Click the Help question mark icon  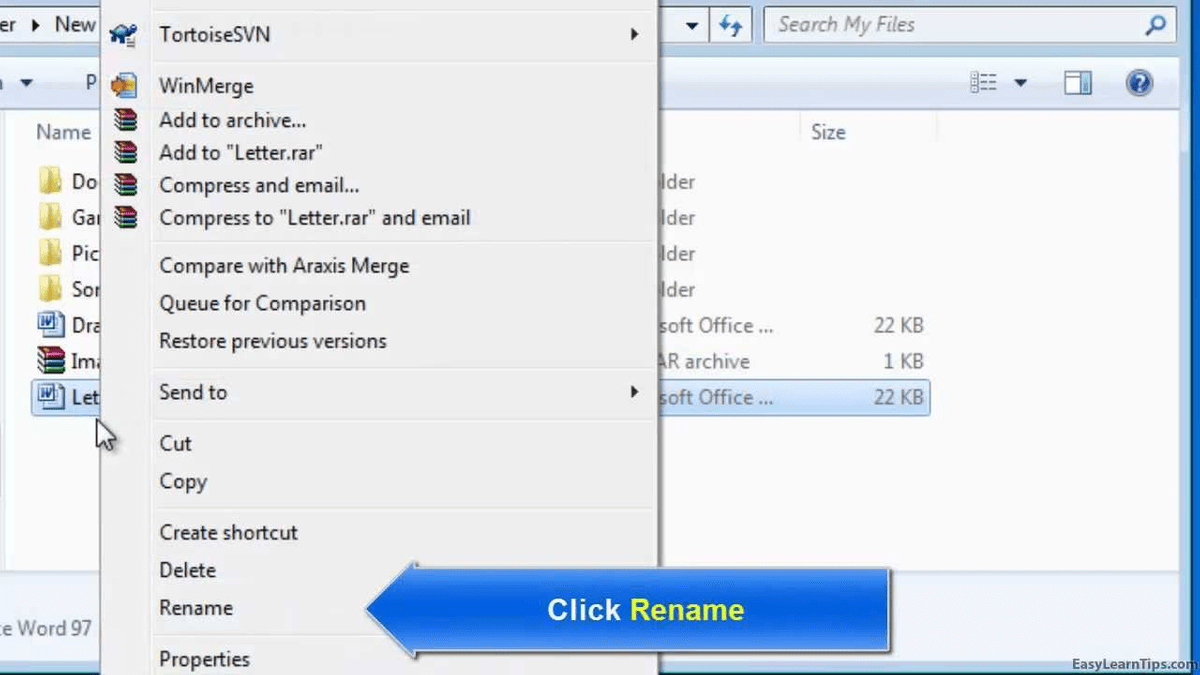click(1139, 82)
